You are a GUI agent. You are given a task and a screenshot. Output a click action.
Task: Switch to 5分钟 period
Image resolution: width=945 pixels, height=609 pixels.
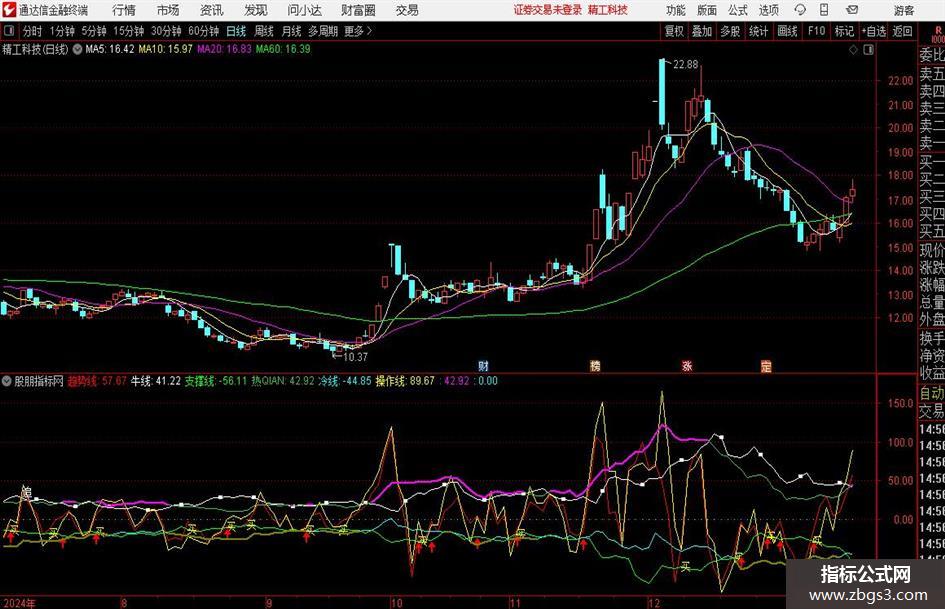(94, 31)
